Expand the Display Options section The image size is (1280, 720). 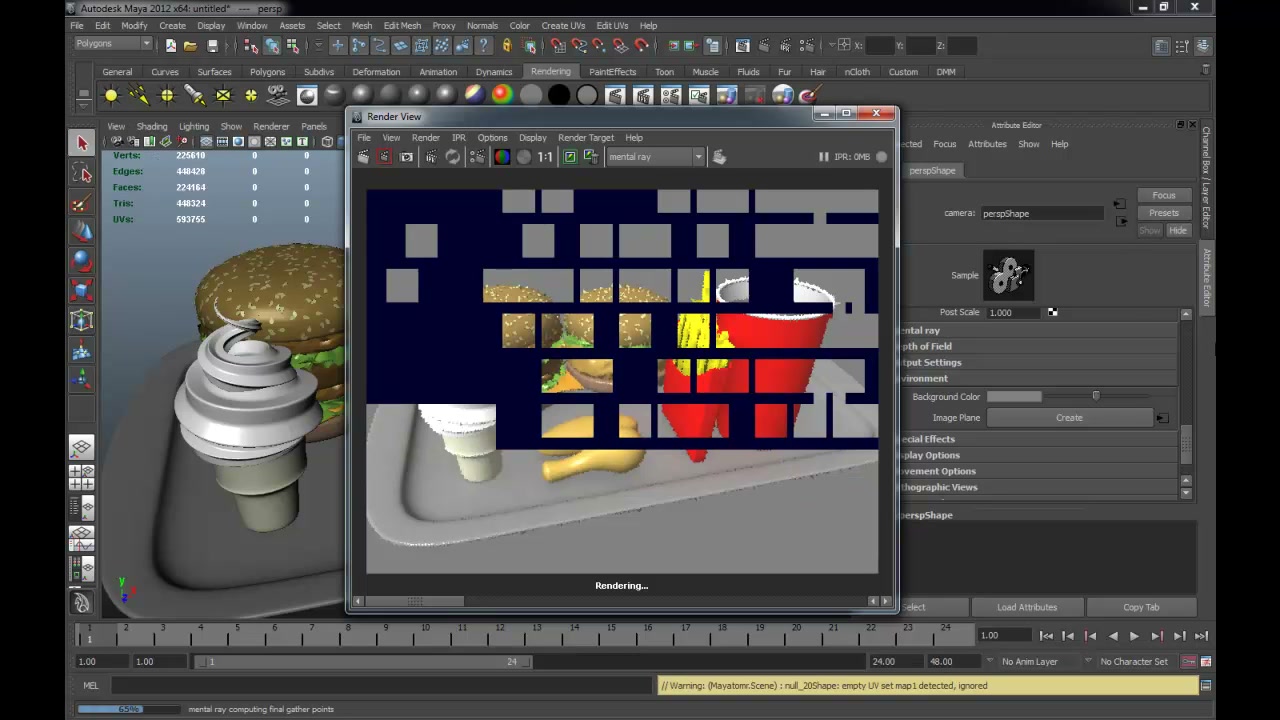pos(1040,455)
